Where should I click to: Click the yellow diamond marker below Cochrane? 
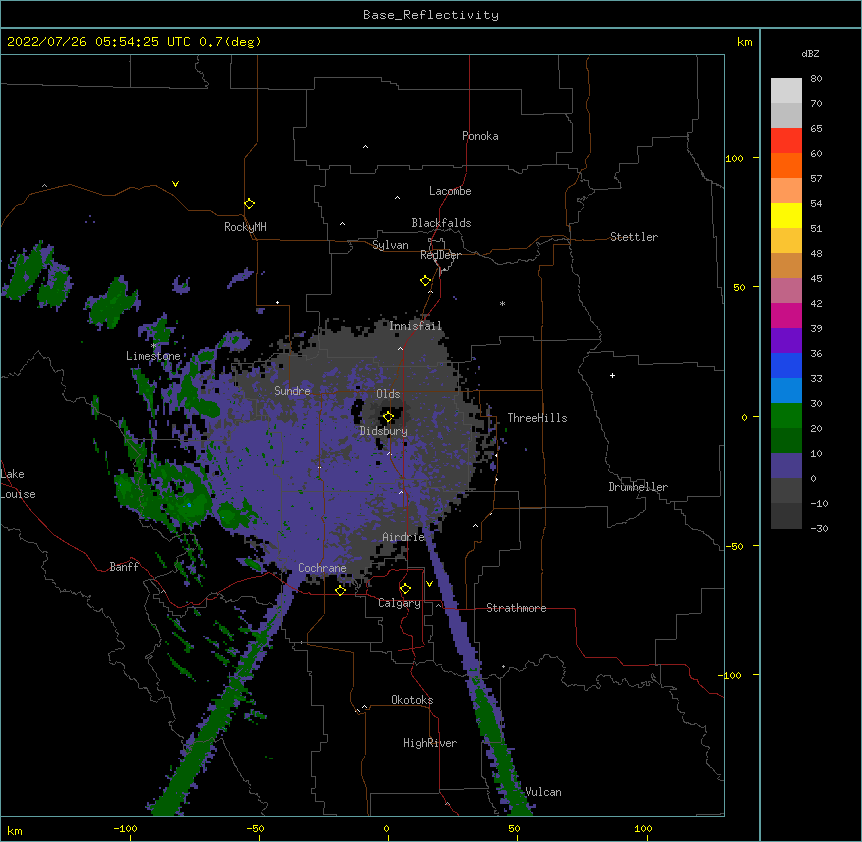click(340, 590)
